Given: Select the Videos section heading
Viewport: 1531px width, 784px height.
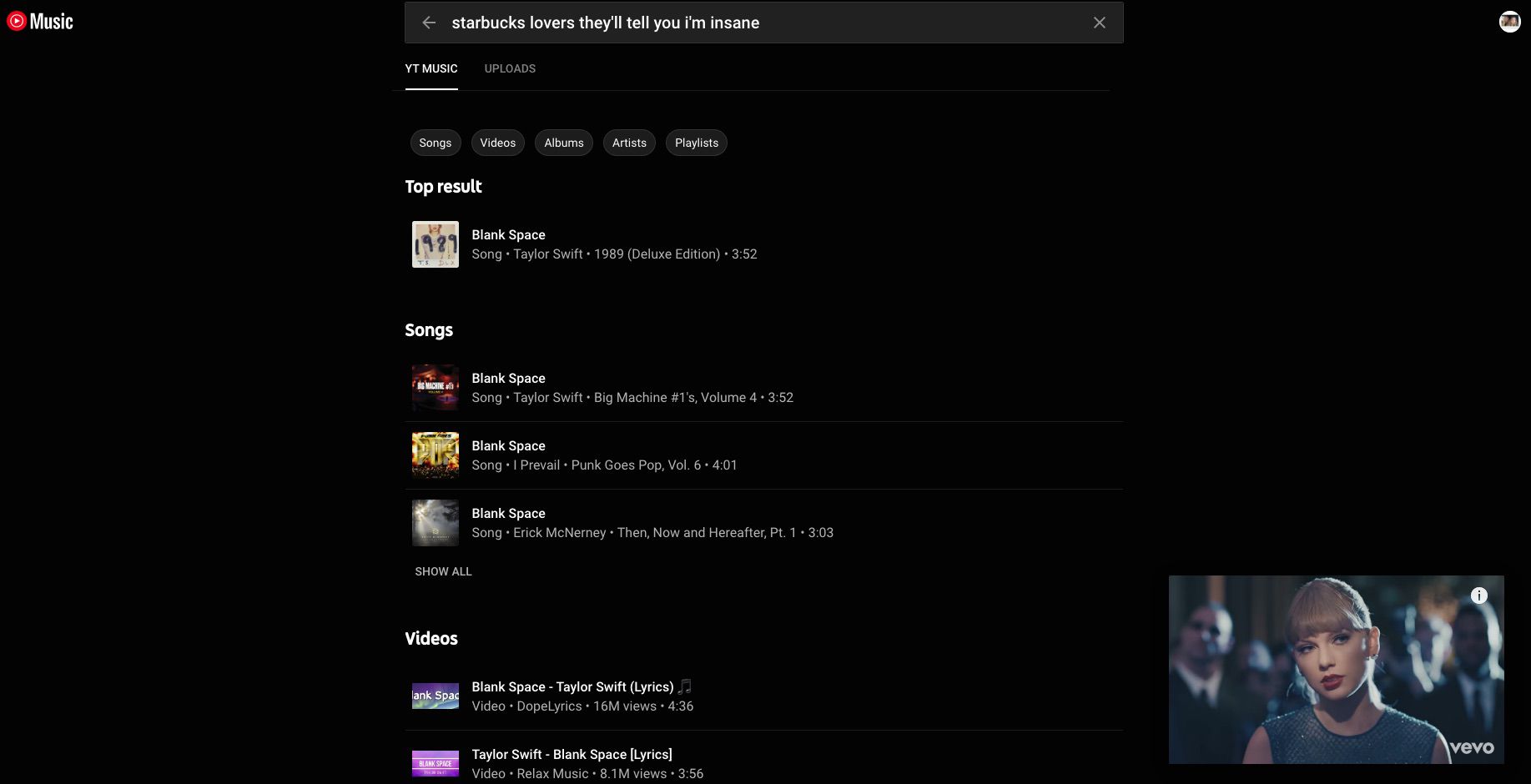Looking at the screenshot, I should pos(431,639).
